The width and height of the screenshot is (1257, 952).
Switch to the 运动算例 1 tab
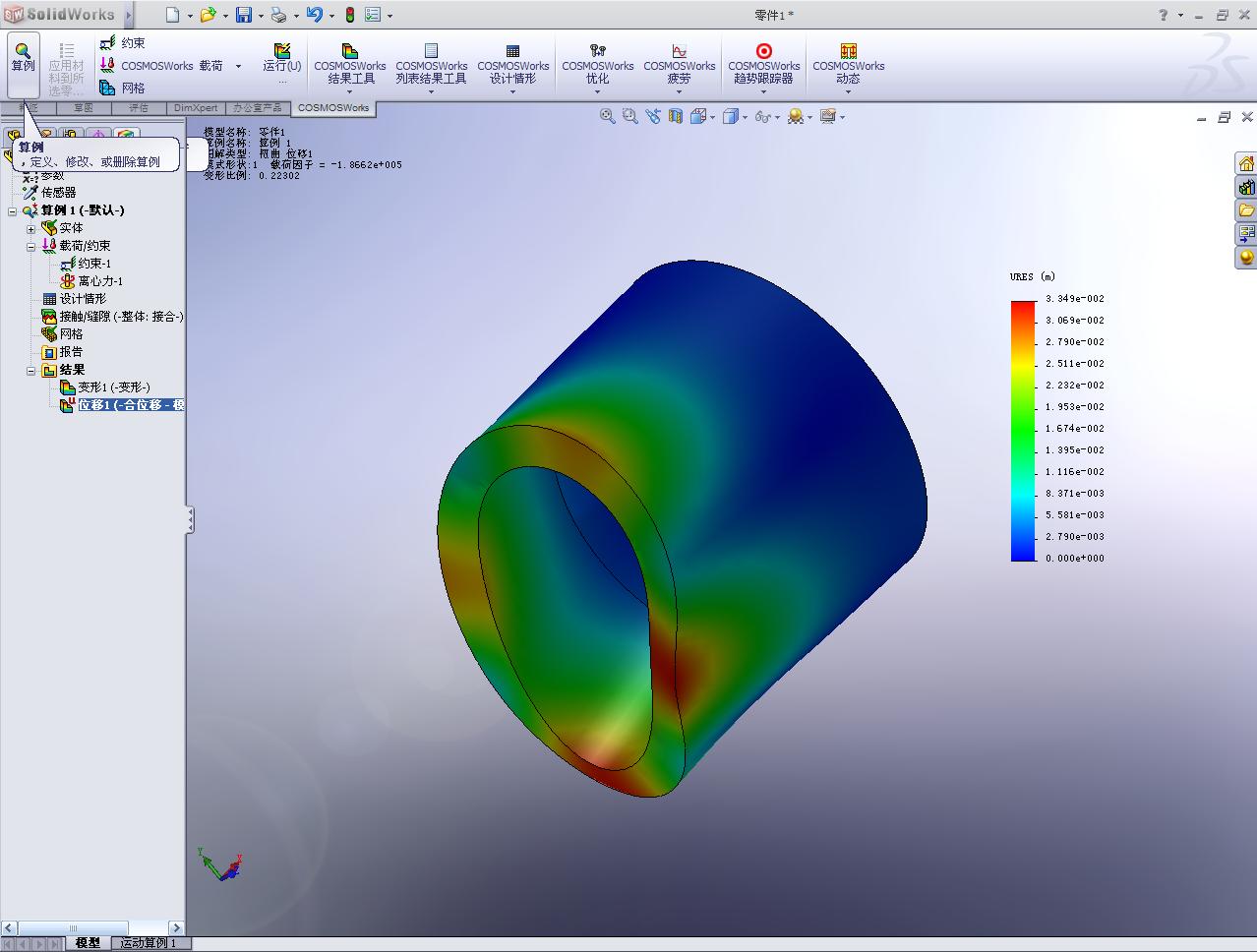coord(150,943)
